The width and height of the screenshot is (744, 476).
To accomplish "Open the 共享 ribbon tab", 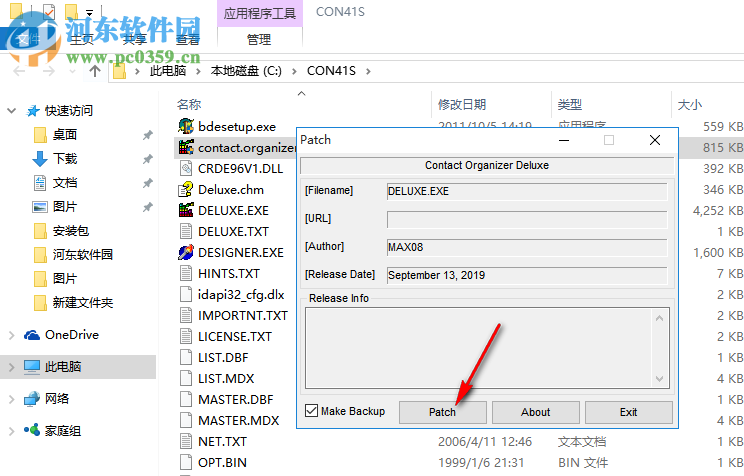I will click(x=135, y=39).
